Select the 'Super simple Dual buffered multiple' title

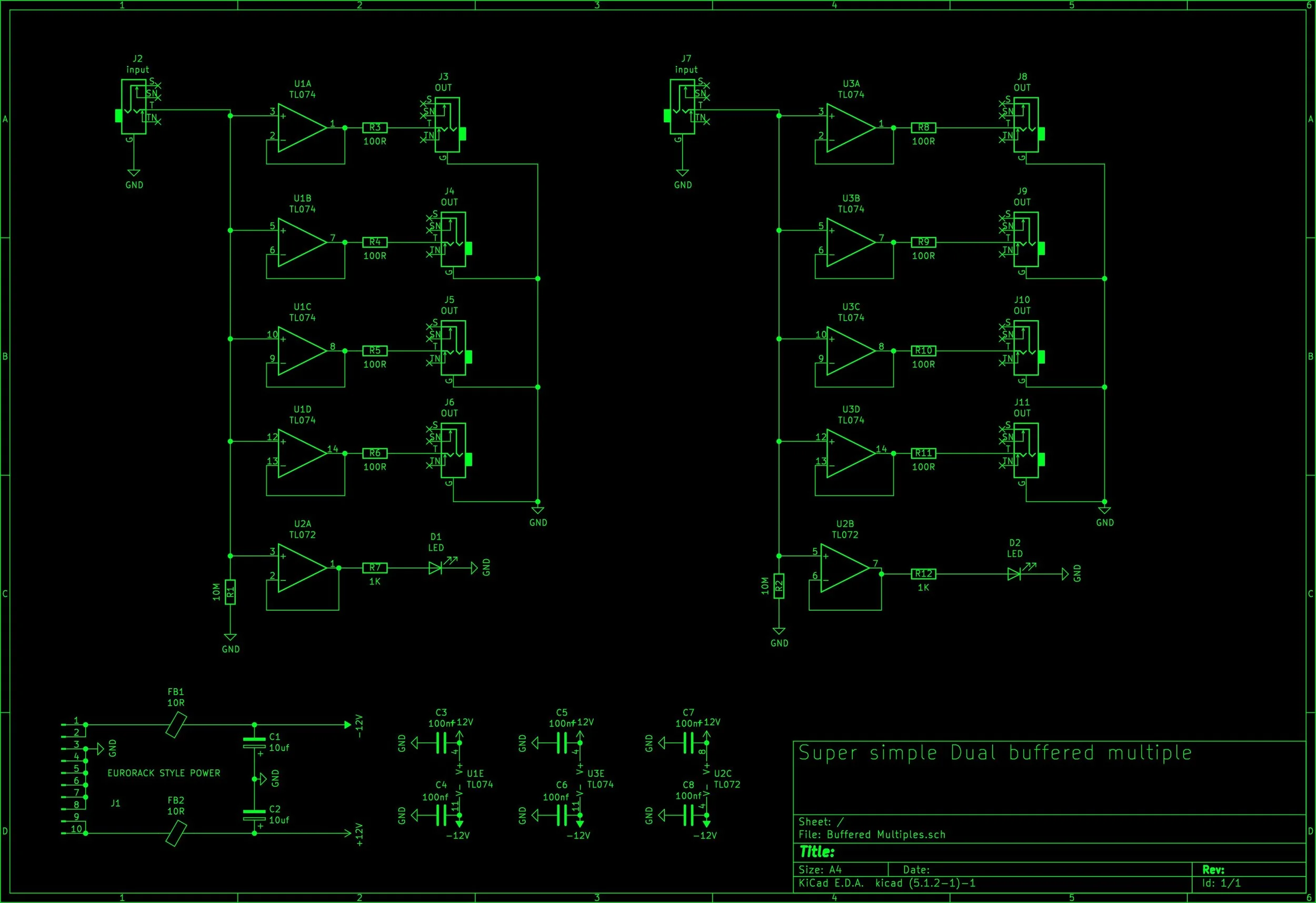point(995,753)
